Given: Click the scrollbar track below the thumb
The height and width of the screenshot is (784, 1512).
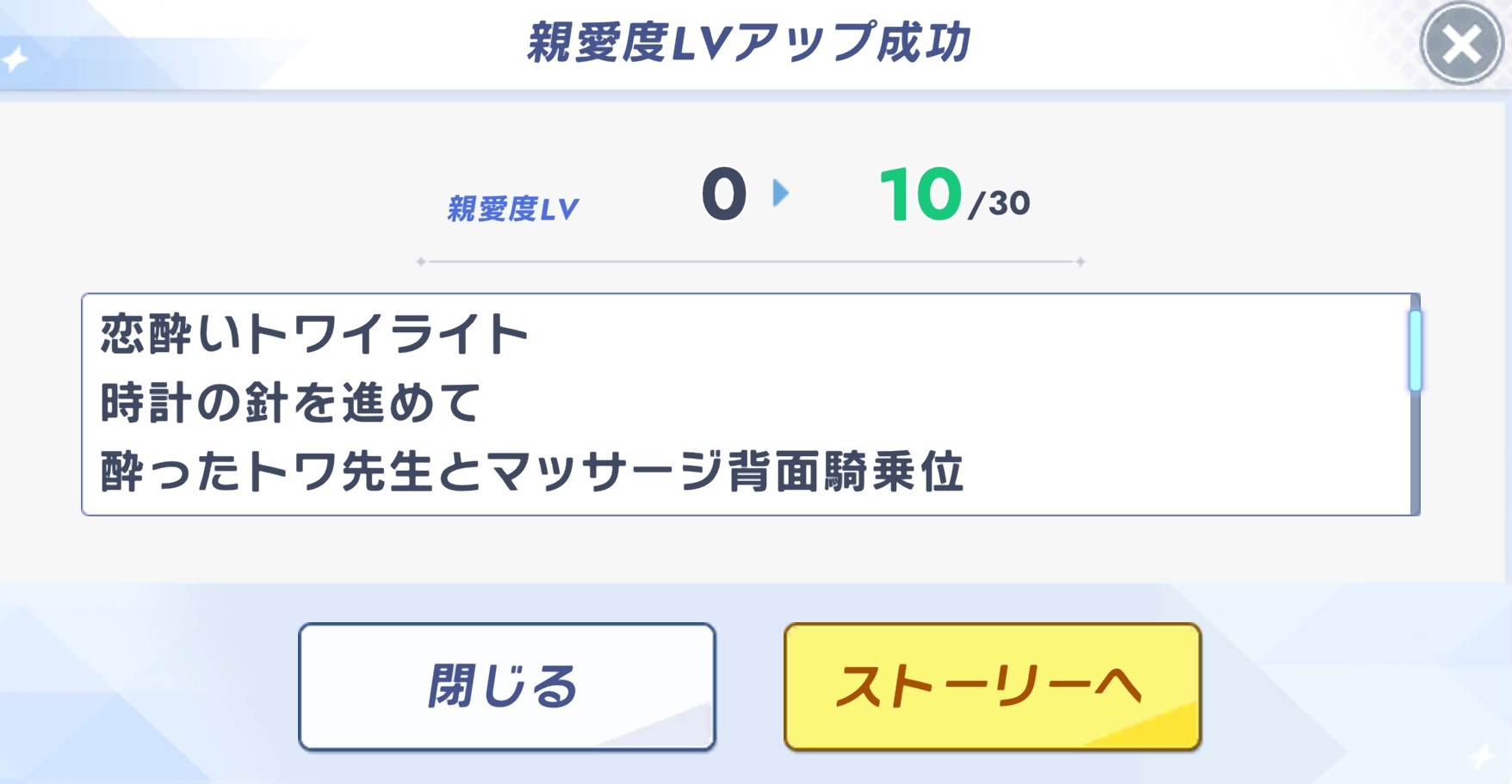Looking at the screenshot, I should [1415, 456].
